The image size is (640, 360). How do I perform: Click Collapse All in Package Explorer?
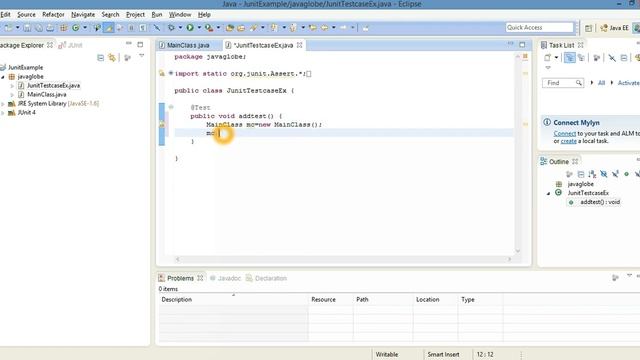tap(100, 58)
